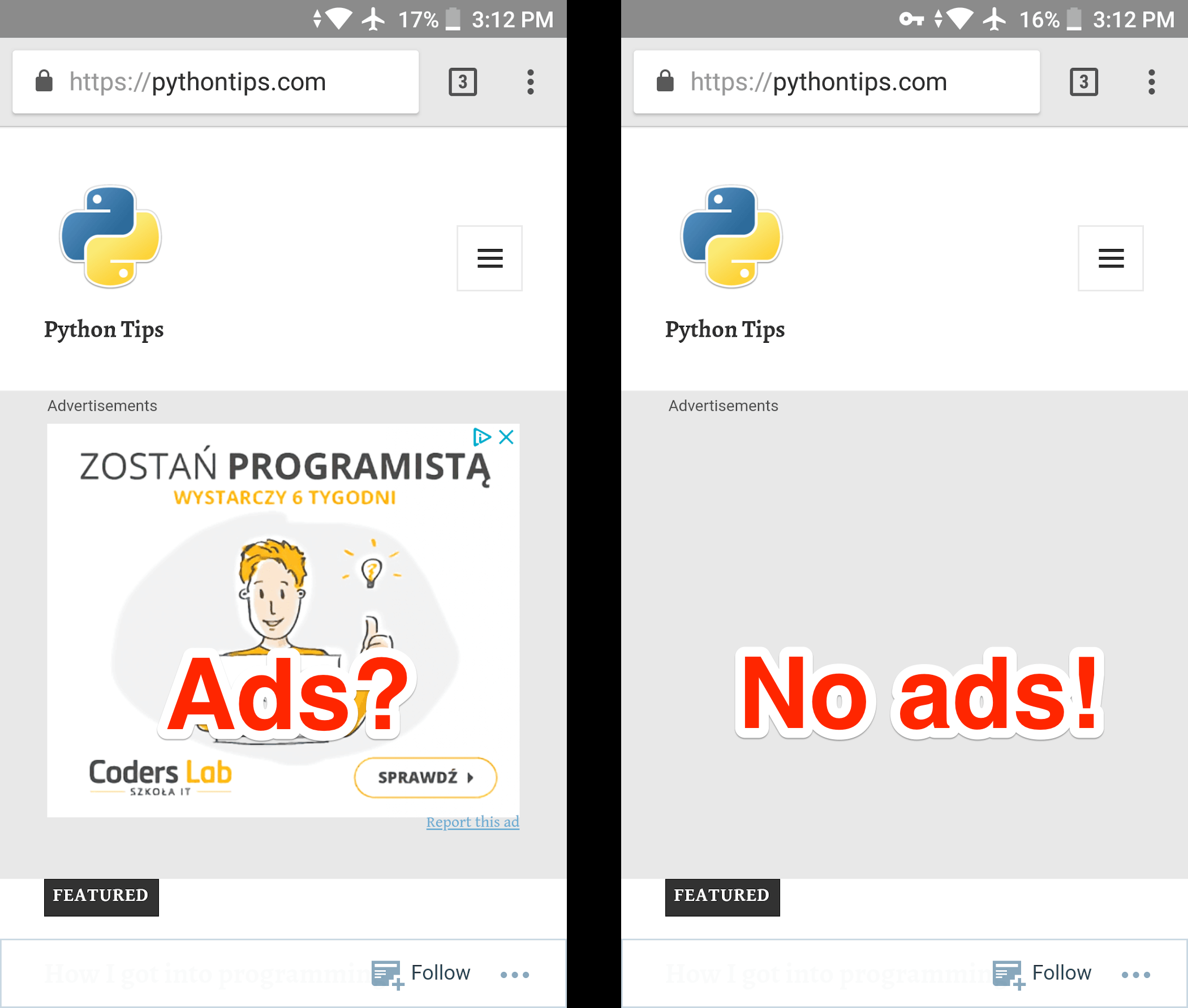1188x1008 pixels.
Task: Click the tabs counter icon on left browser
Action: pyautogui.click(x=462, y=82)
